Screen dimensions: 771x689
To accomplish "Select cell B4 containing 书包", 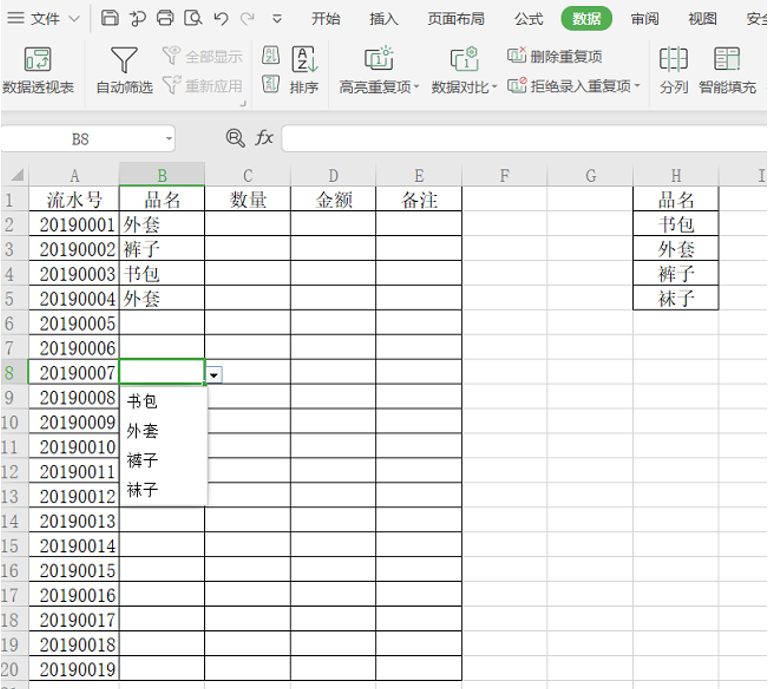I will (162, 274).
